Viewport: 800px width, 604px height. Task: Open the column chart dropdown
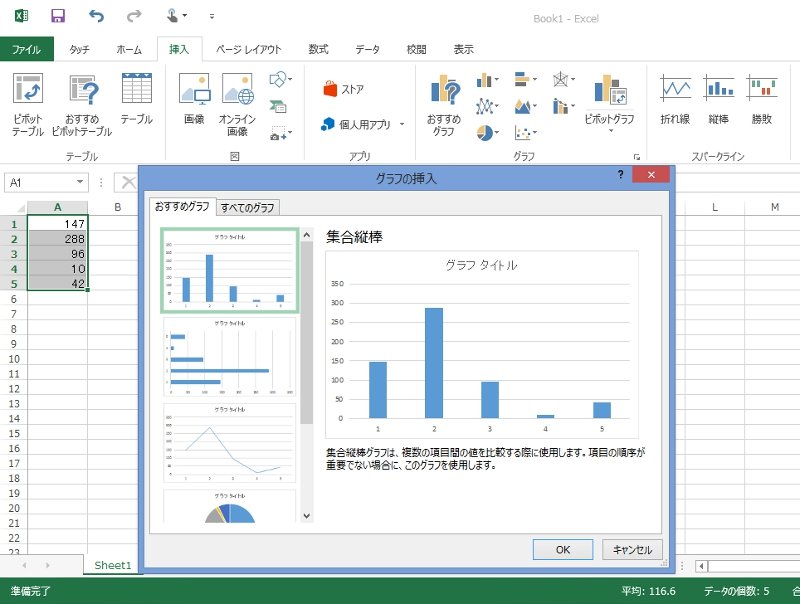(487, 80)
